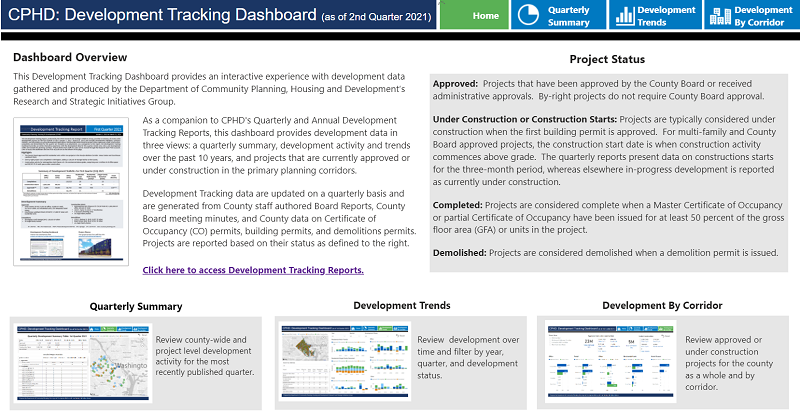Click the Development Trends bar chart icon

[x=624, y=16]
